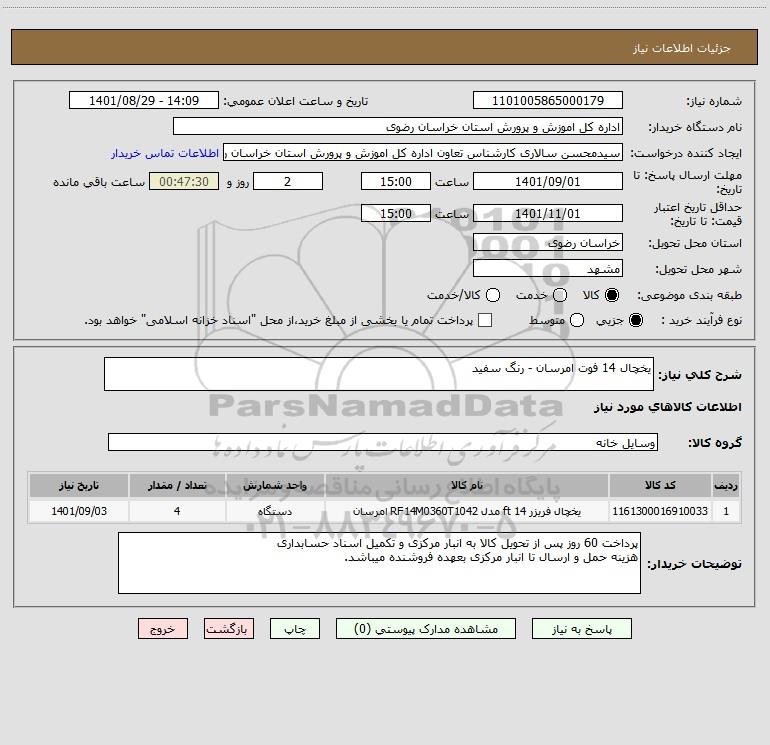770x745 pixels.
Task: Click the نام کالا column header
Action: click(467, 485)
